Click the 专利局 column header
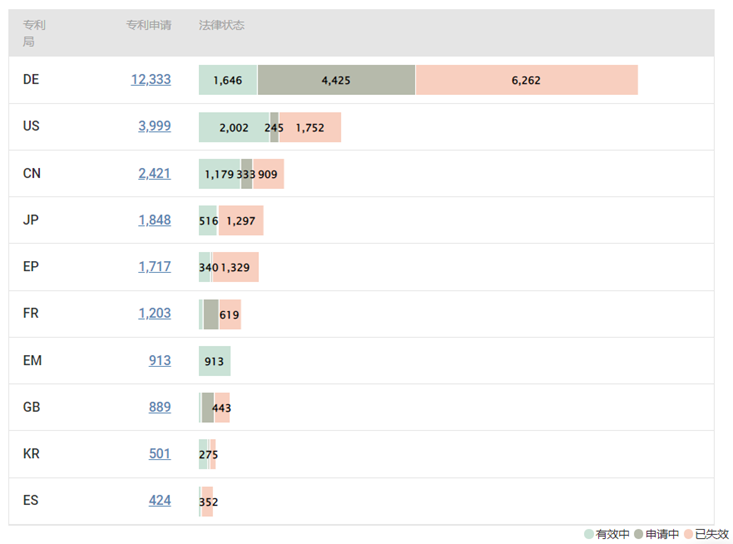This screenshot has width=733, height=544. (33, 33)
